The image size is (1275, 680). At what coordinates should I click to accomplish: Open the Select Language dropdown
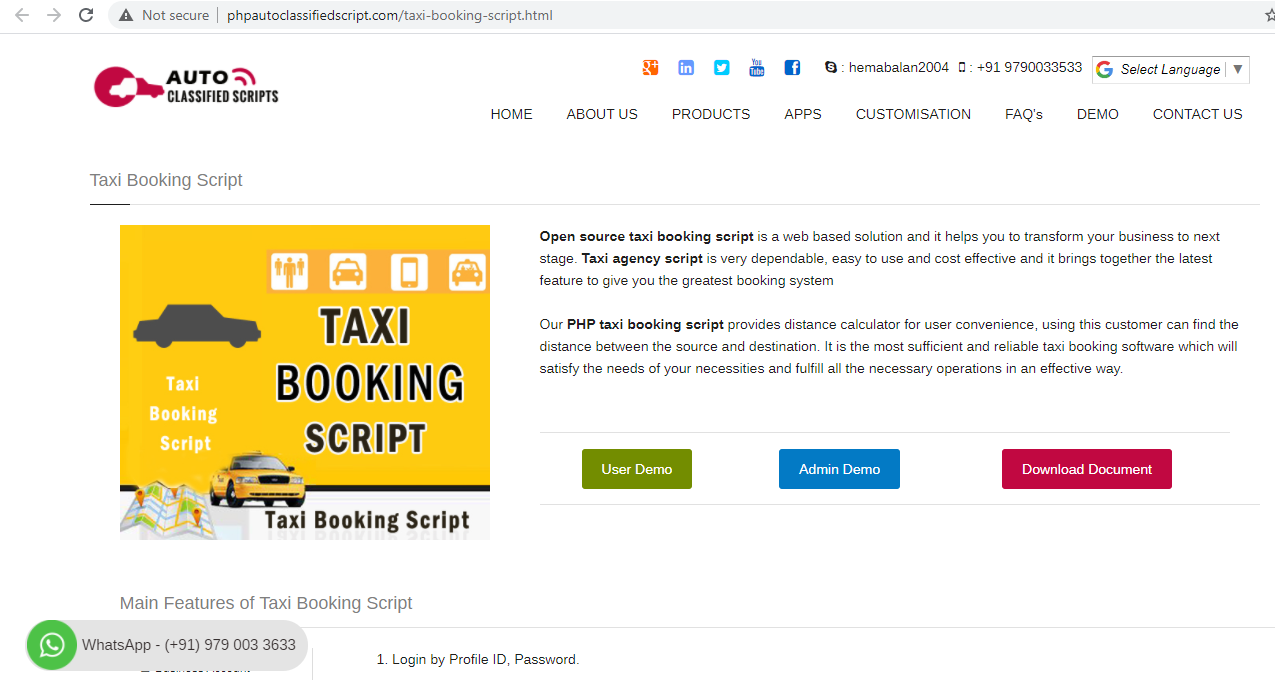1170,69
